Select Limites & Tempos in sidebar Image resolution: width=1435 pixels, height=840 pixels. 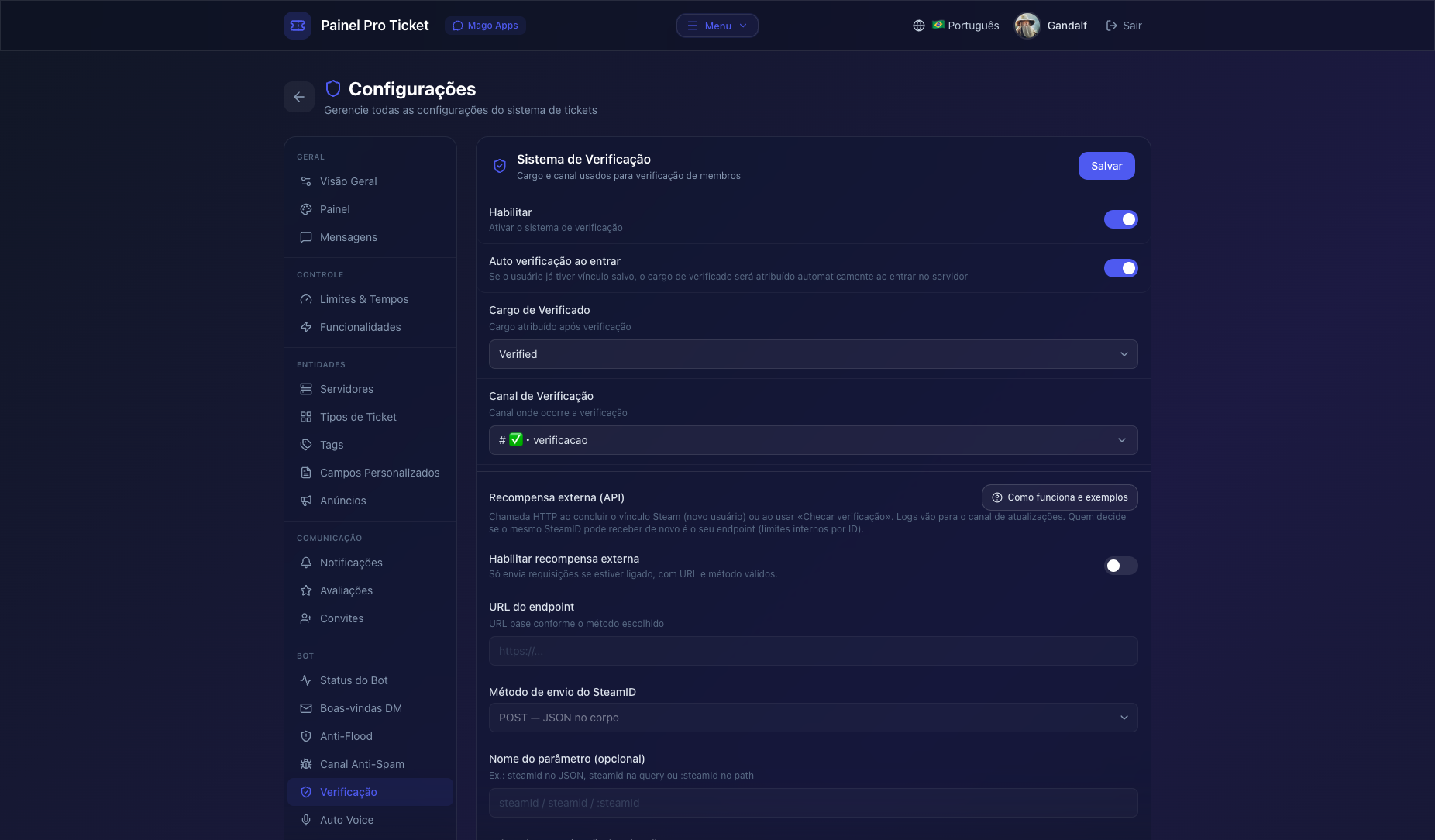pos(370,299)
